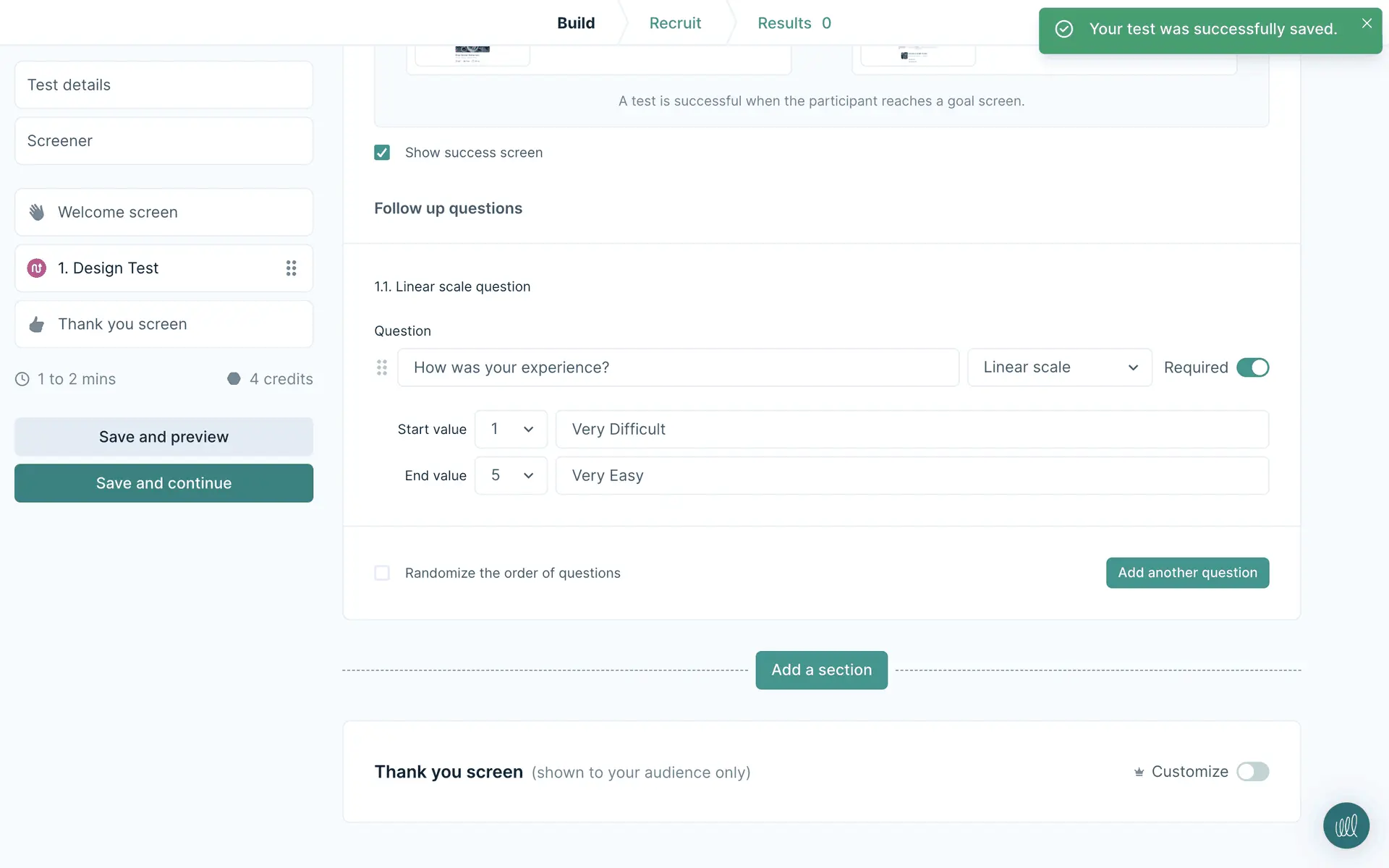Enable the Thank you screen Customize toggle

point(1252,772)
